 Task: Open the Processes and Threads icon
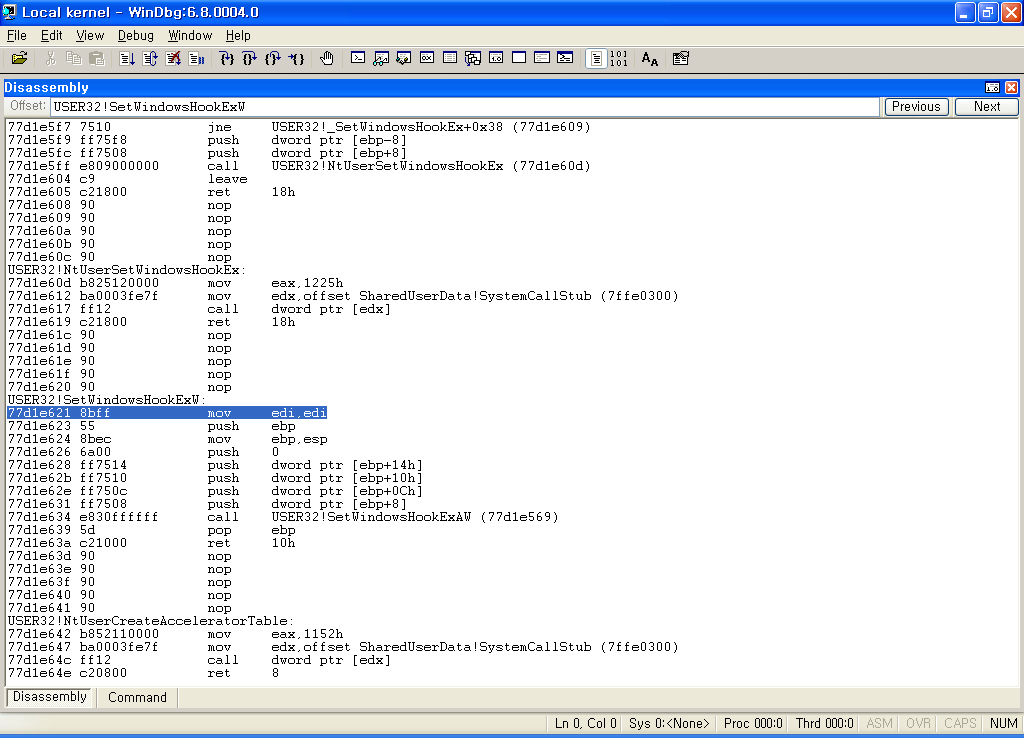pos(542,59)
